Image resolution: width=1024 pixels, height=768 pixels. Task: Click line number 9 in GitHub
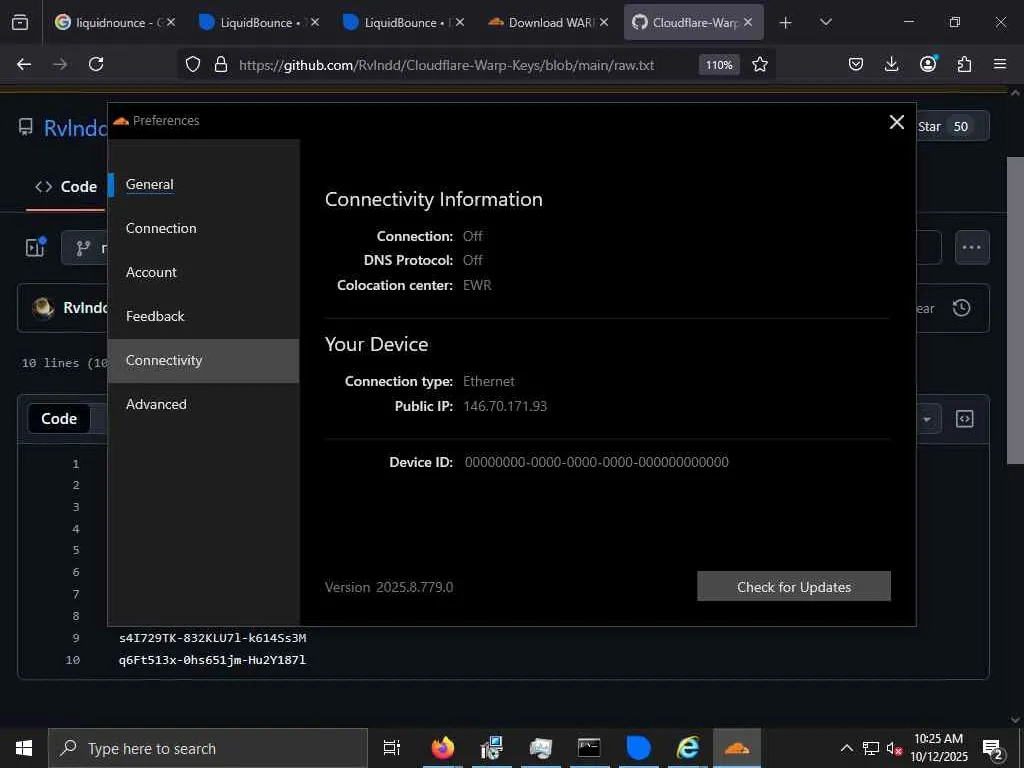point(76,638)
